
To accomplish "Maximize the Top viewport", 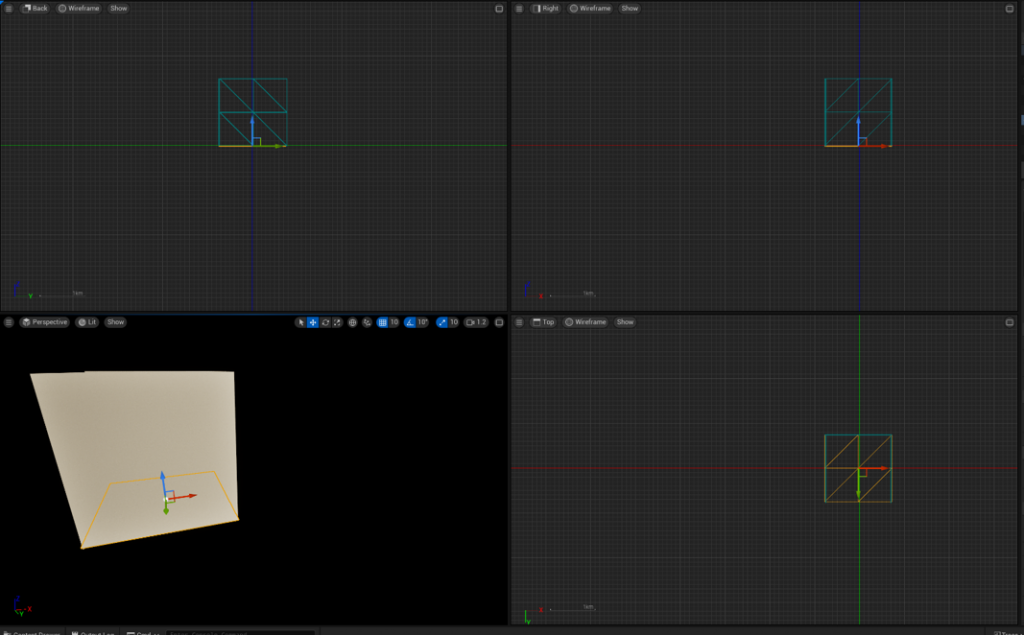I will point(1010,322).
